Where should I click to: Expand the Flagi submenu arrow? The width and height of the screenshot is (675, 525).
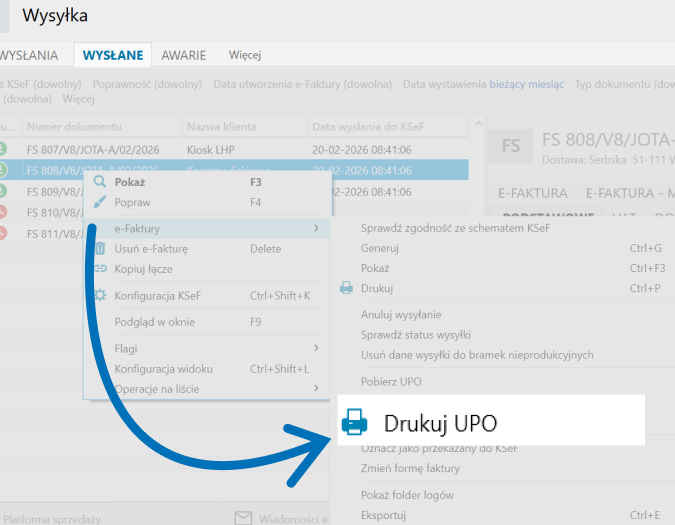316,349
